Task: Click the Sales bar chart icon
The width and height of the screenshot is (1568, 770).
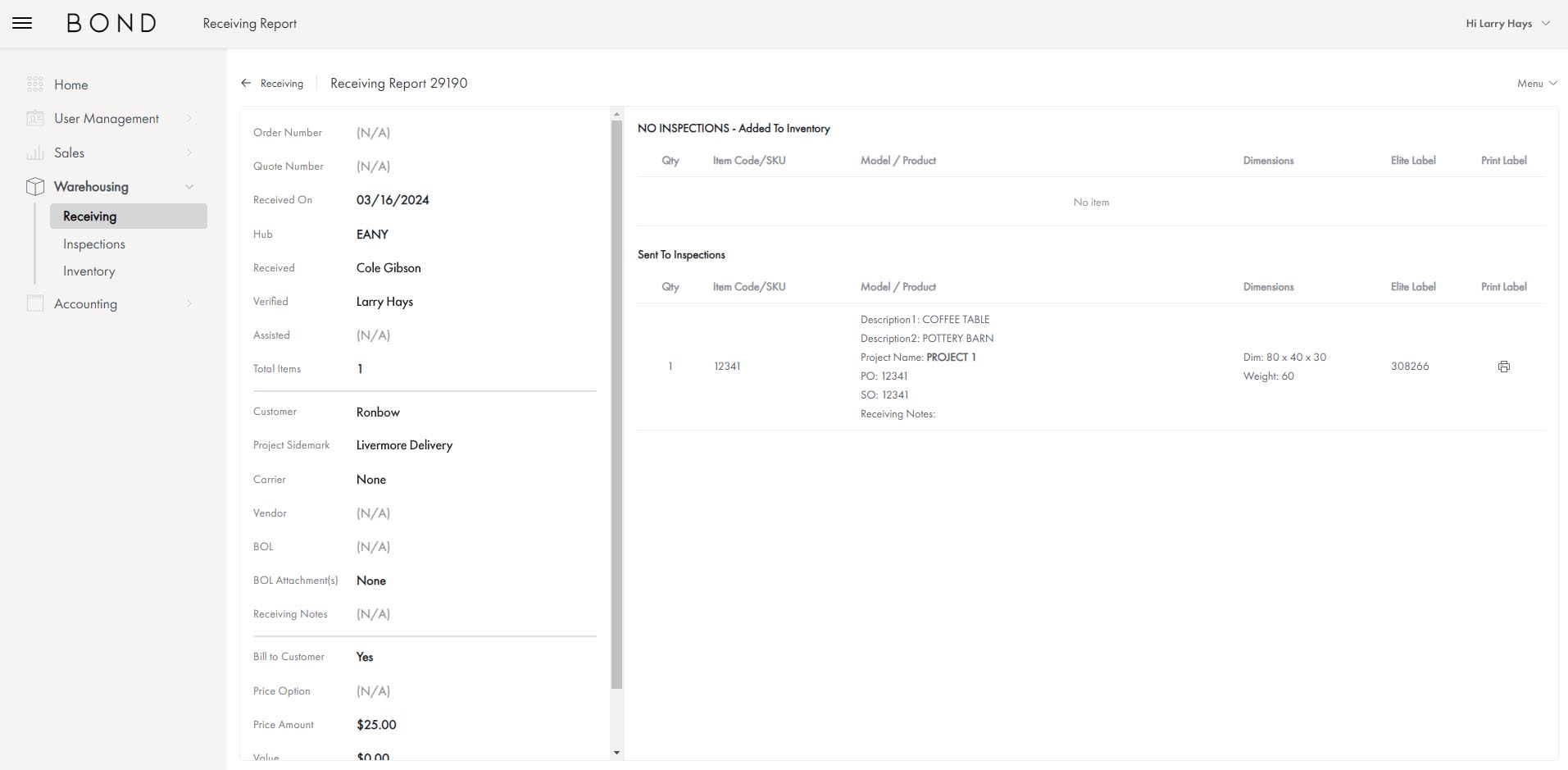Action: click(x=34, y=153)
